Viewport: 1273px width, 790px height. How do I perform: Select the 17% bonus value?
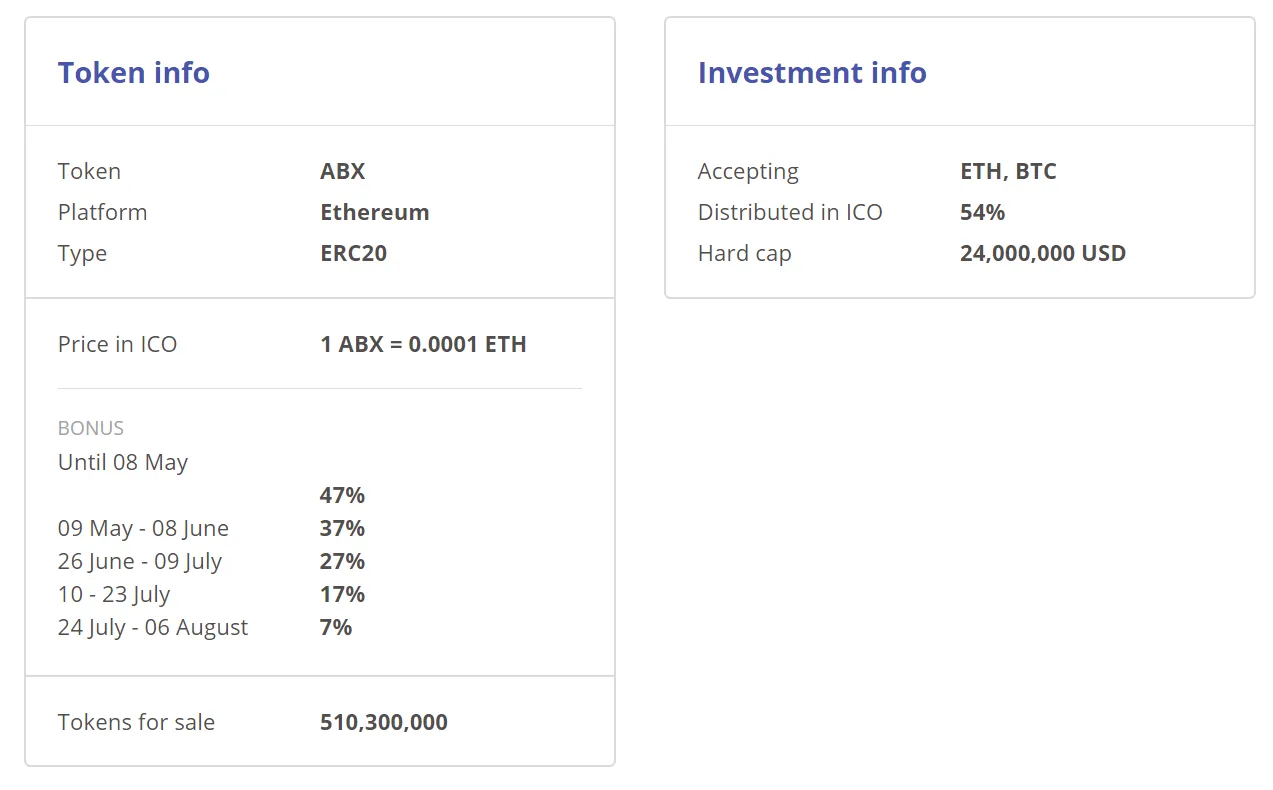pyautogui.click(x=342, y=594)
